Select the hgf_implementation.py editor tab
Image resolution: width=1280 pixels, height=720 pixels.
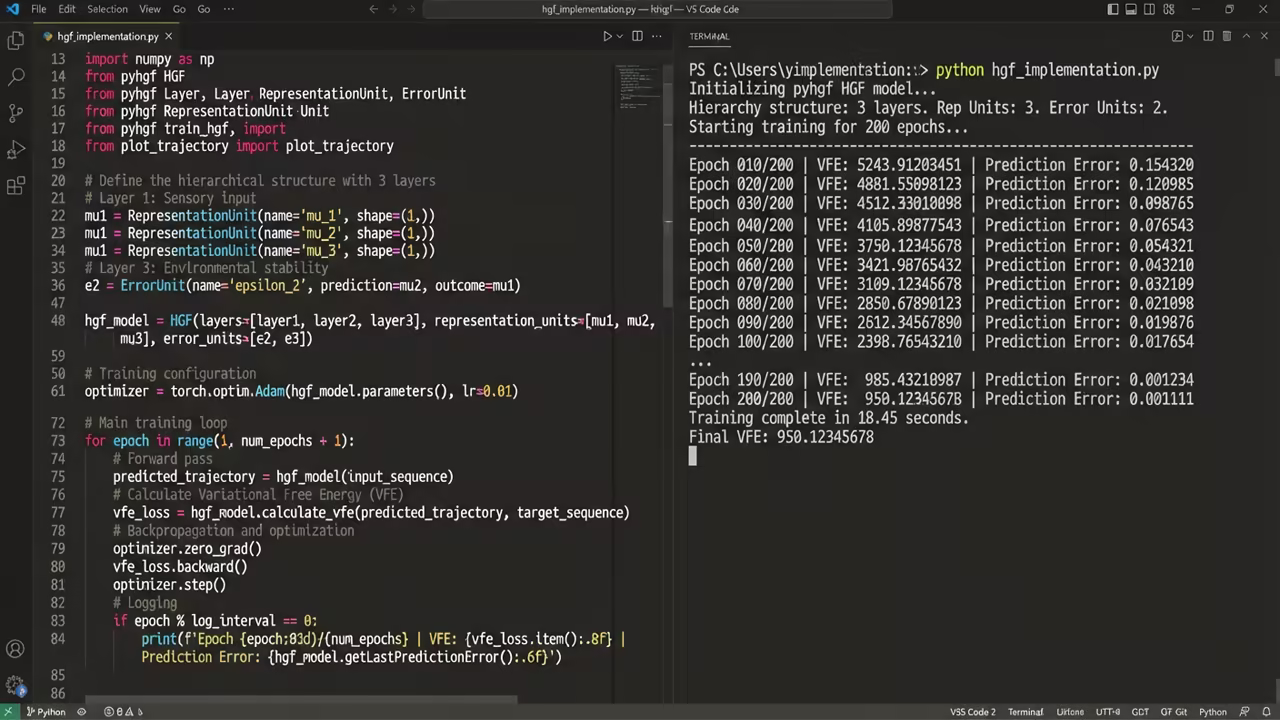pyautogui.click(x=108, y=36)
